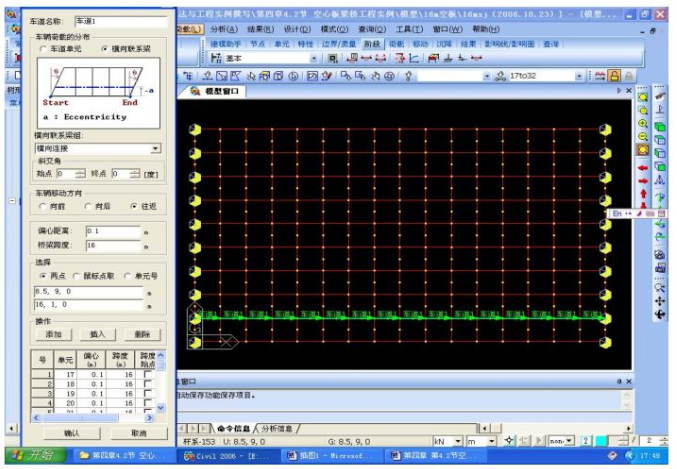Select 车道单元 radio button
This screenshot has width=677, height=469.
43,49
